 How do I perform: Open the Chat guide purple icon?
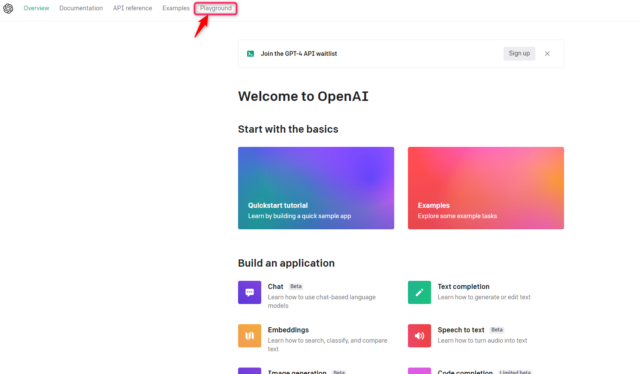click(249, 292)
